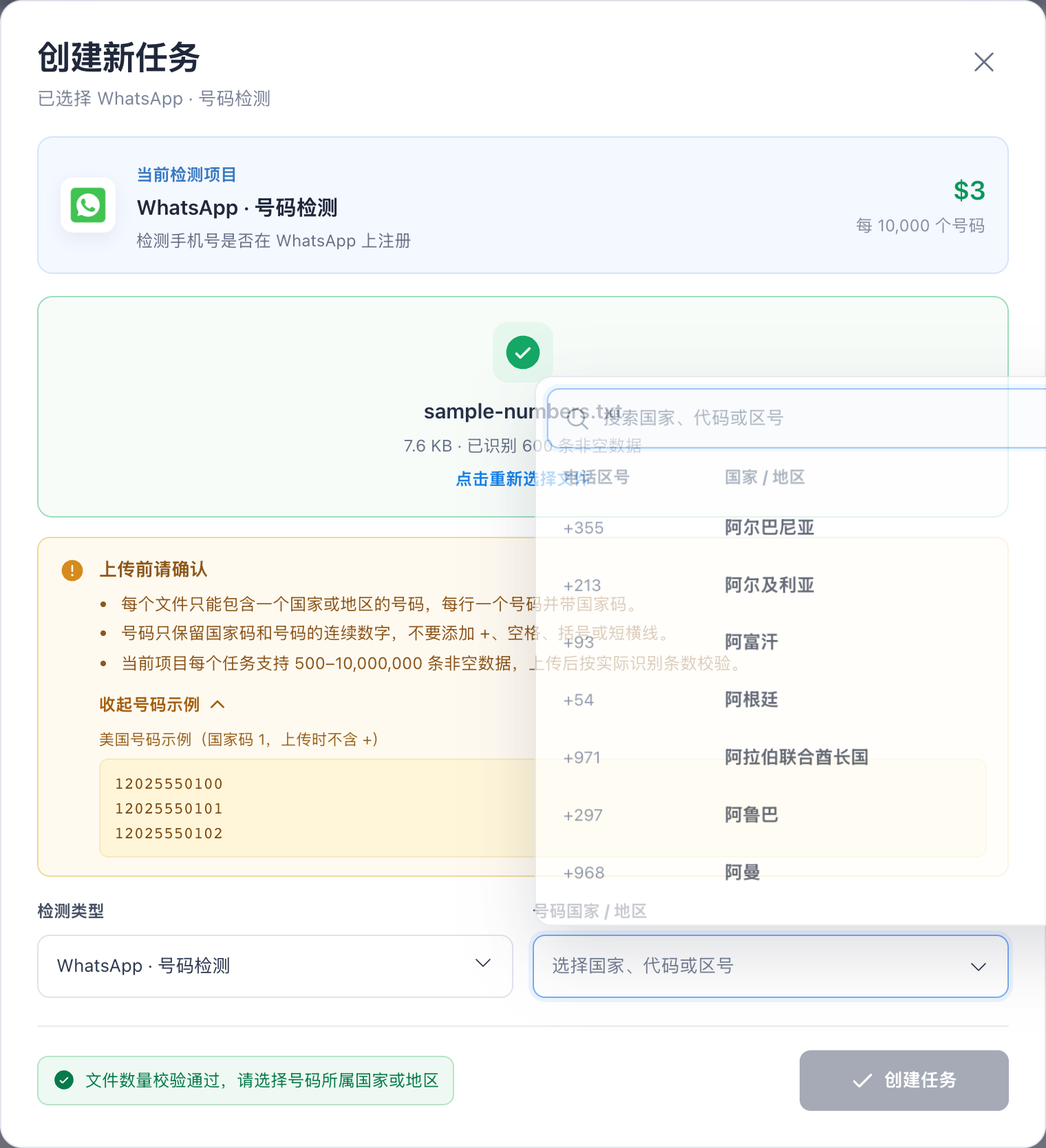Click the WhatsApp logo icon
Image resolution: width=1046 pixels, height=1148 pixels.
[88, 205]
